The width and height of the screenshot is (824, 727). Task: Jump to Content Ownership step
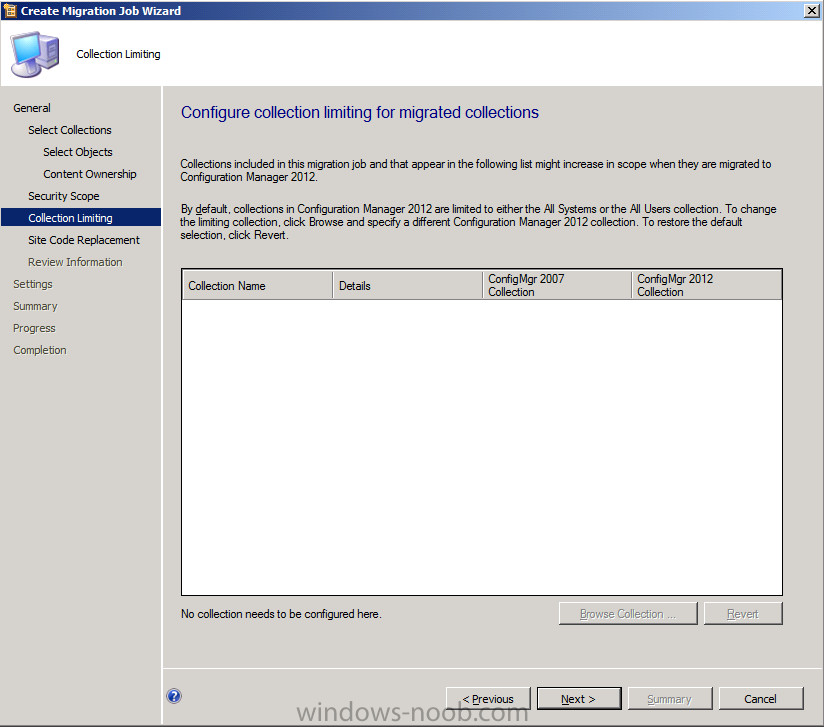click(x=90, y=174)
